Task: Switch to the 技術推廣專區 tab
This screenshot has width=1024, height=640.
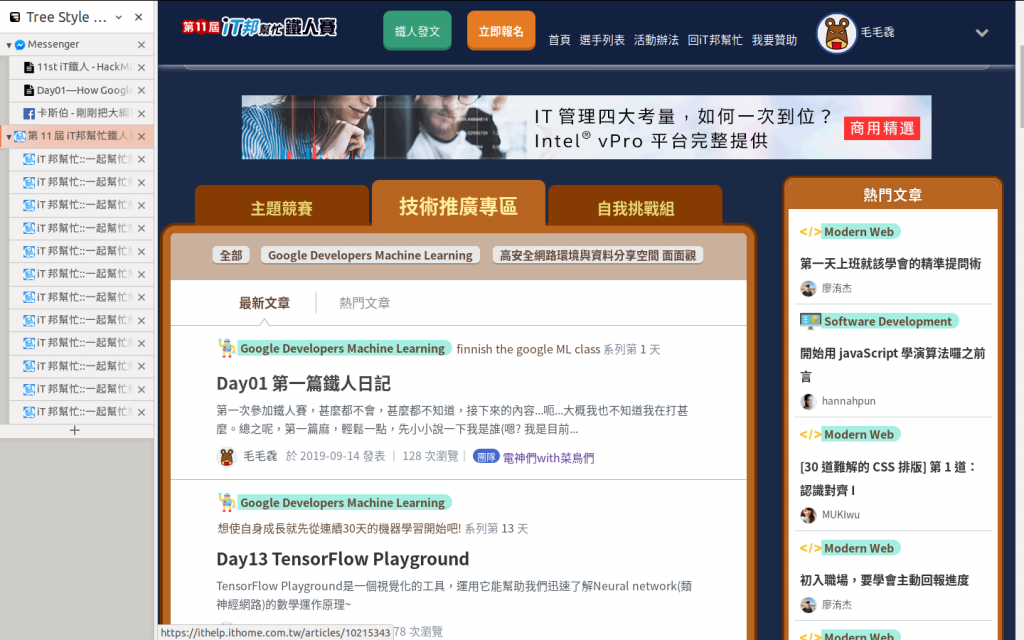Action: tap(458, 206)
